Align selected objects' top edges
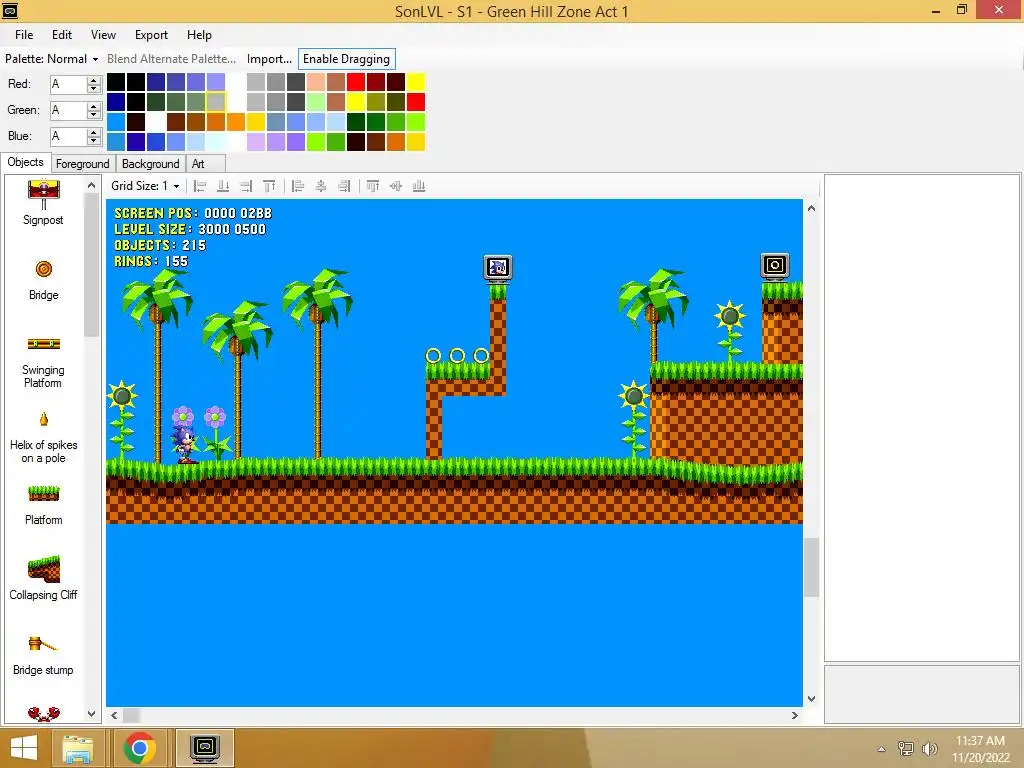 click(373, 186)
